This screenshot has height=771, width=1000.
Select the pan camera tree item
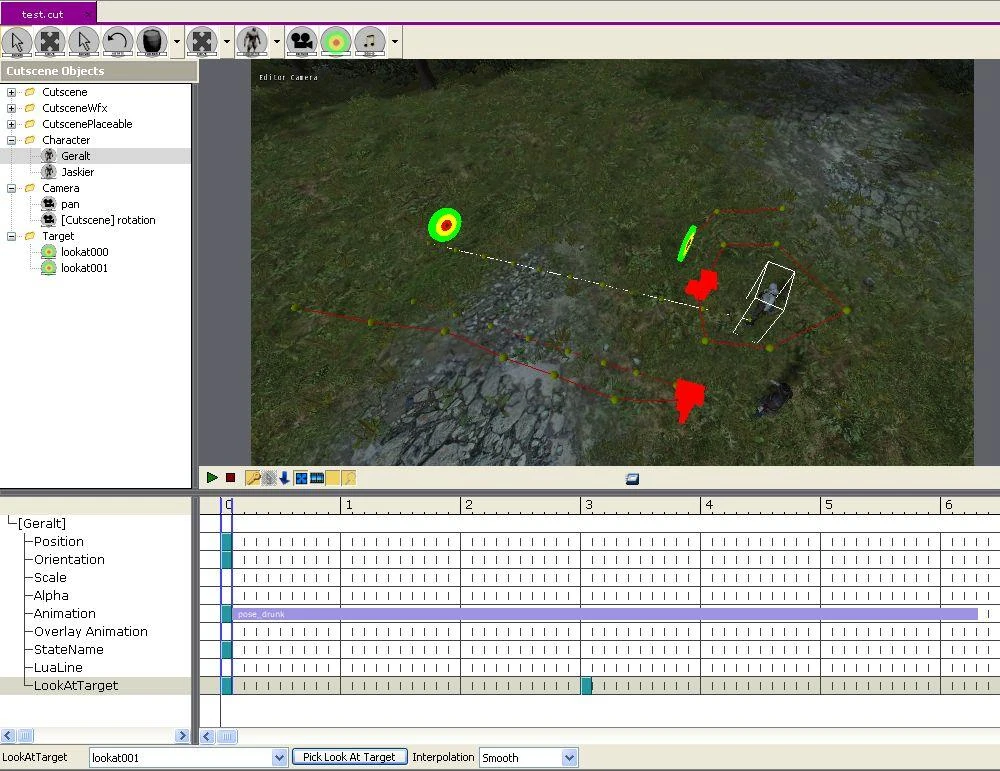click(70, 204)
